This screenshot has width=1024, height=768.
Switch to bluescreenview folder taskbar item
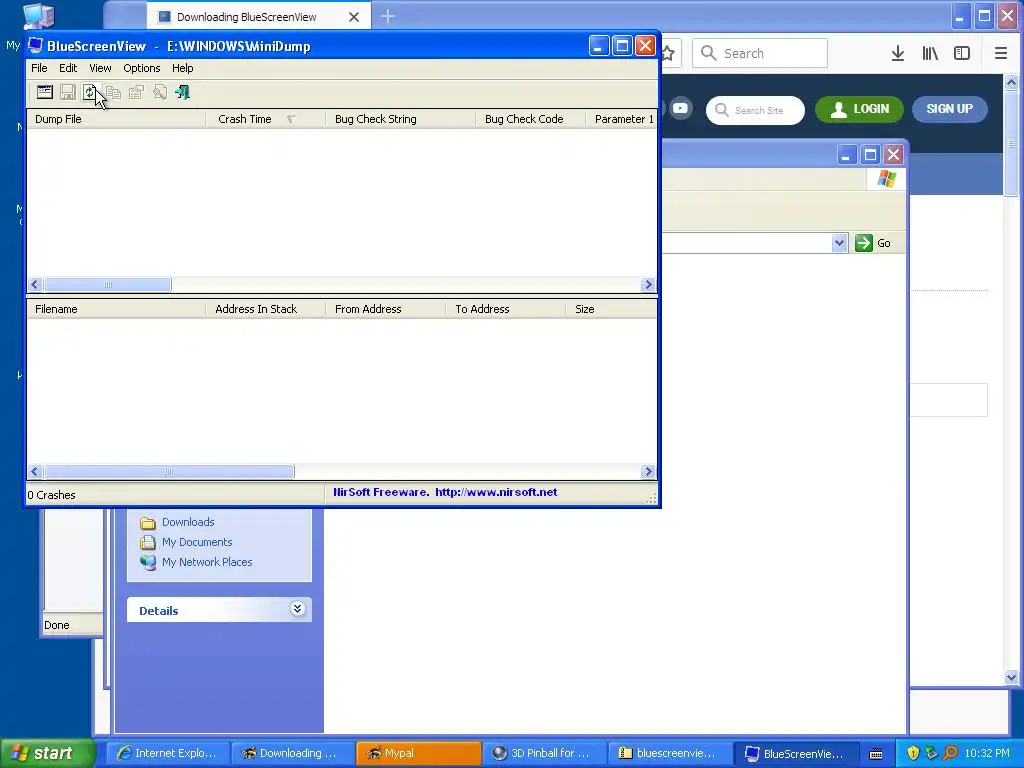point(669,753)
